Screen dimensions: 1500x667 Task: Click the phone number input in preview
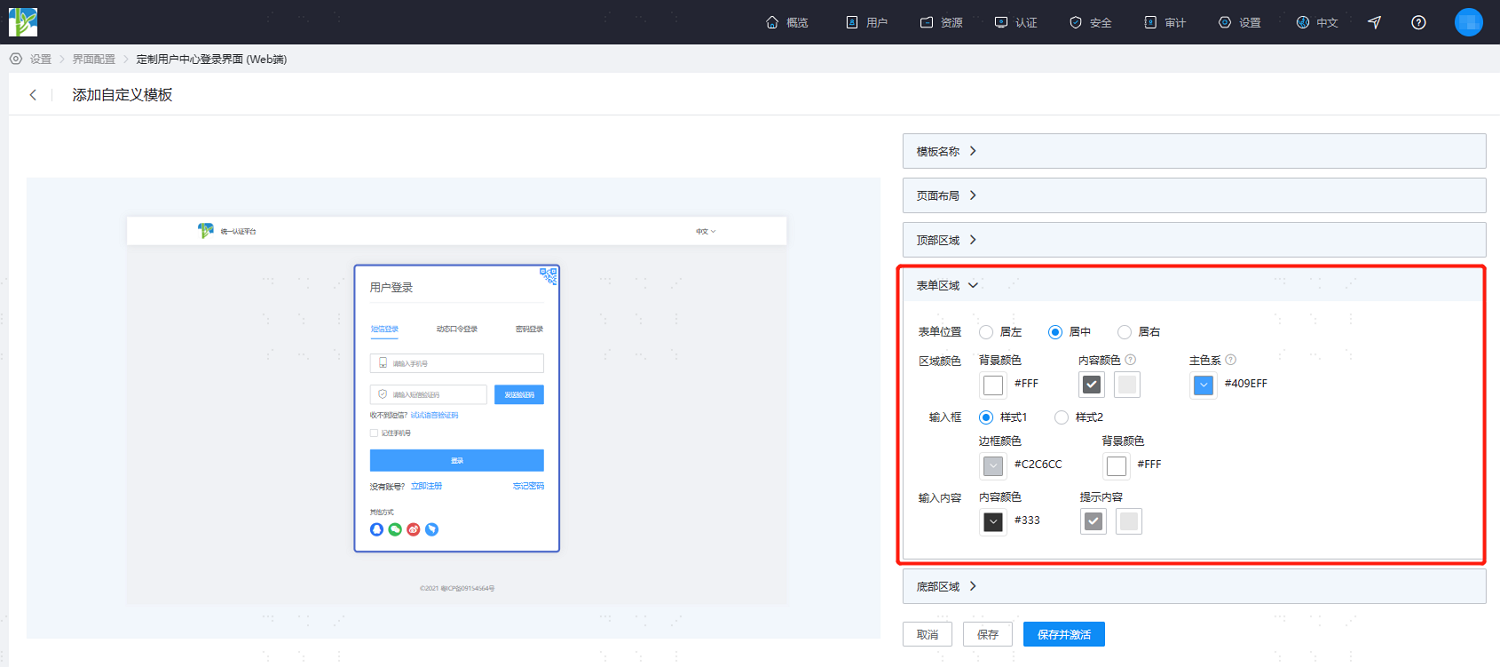(x=457, y=363)
